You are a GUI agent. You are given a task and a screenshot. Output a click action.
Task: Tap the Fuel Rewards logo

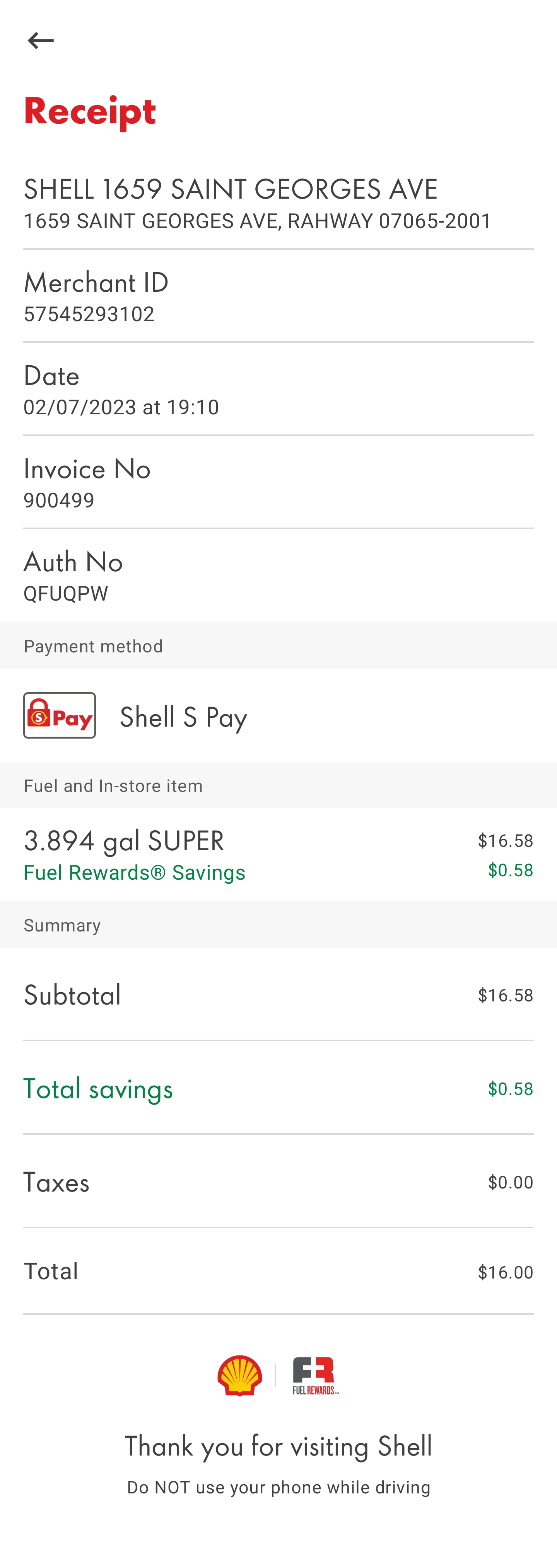click(x=315, y=1376)
